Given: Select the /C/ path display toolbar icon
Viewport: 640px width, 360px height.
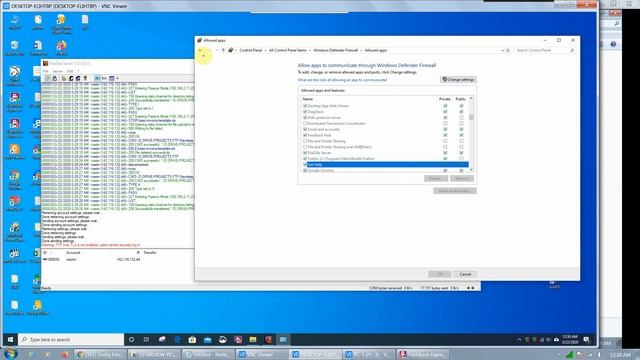Looking at the screenshot, I should 97,78.
